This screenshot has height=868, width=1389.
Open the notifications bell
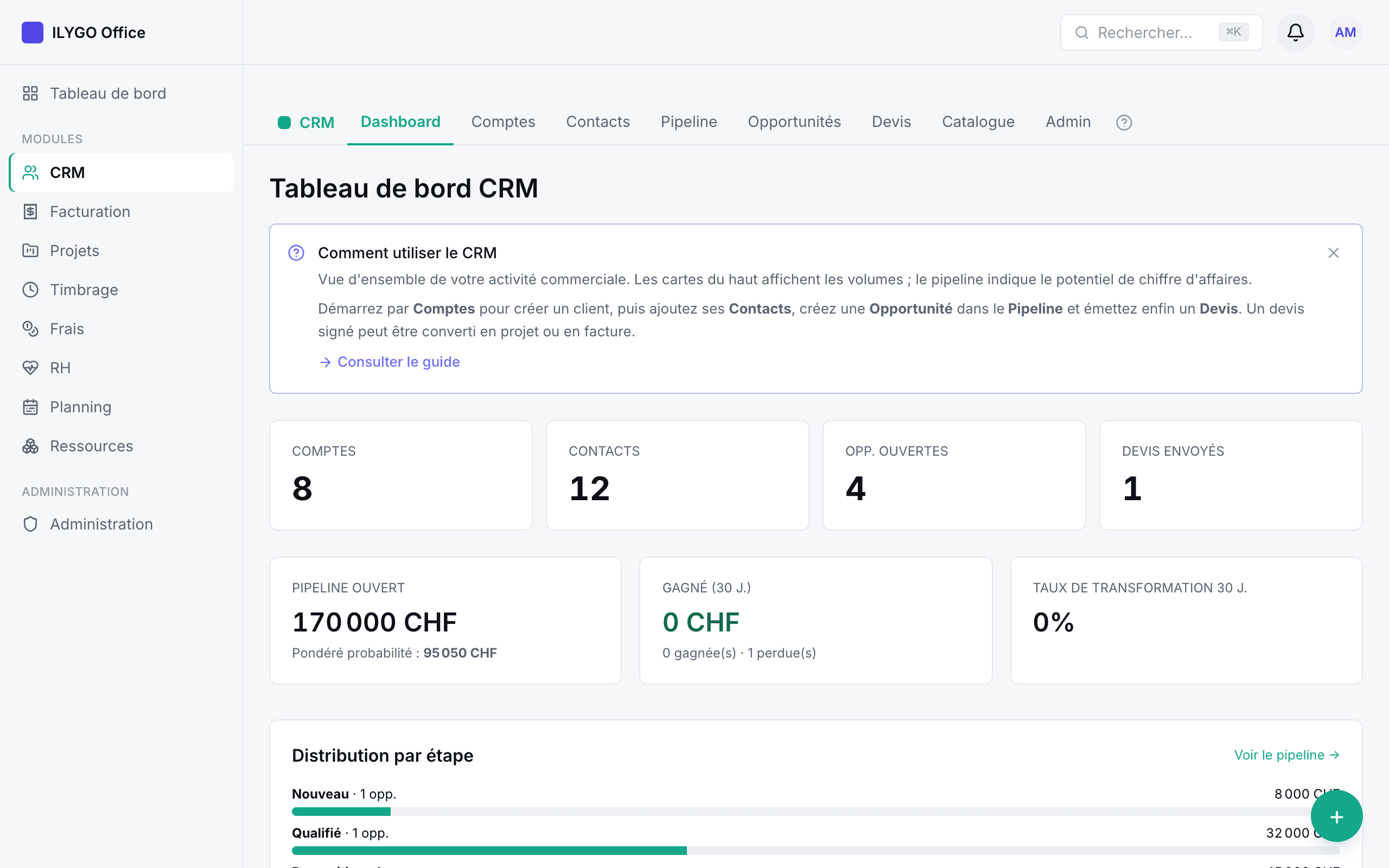(1295, 32)
